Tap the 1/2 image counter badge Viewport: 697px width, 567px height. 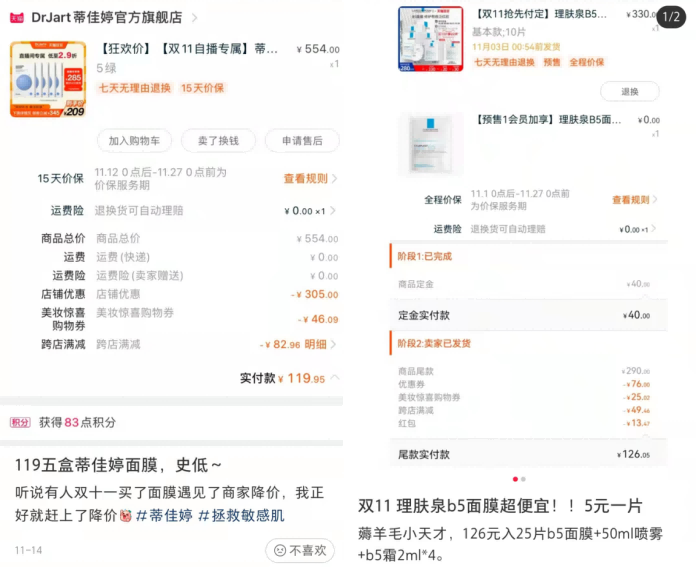point(671,17)
